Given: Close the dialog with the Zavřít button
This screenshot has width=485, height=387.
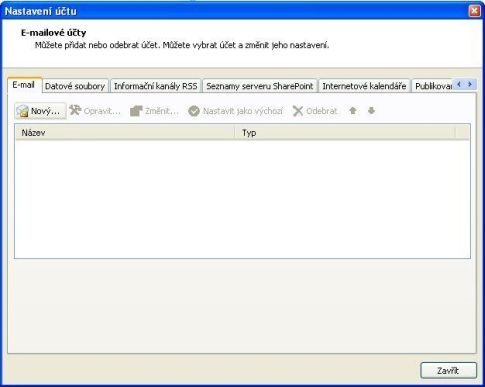Looking at the screenshot, I should click(x=448, y=370).
